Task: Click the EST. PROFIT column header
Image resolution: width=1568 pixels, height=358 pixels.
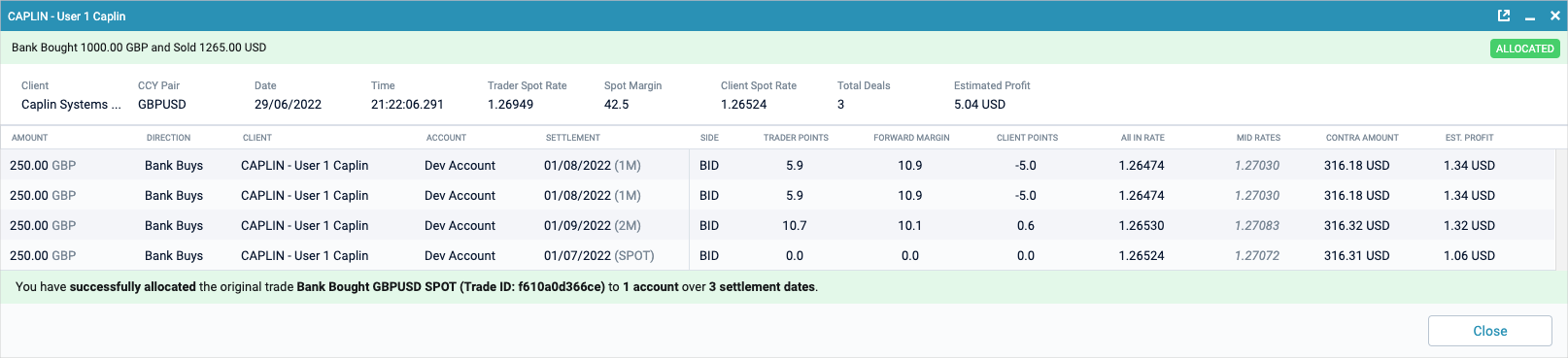Action: coord(1469,138)
